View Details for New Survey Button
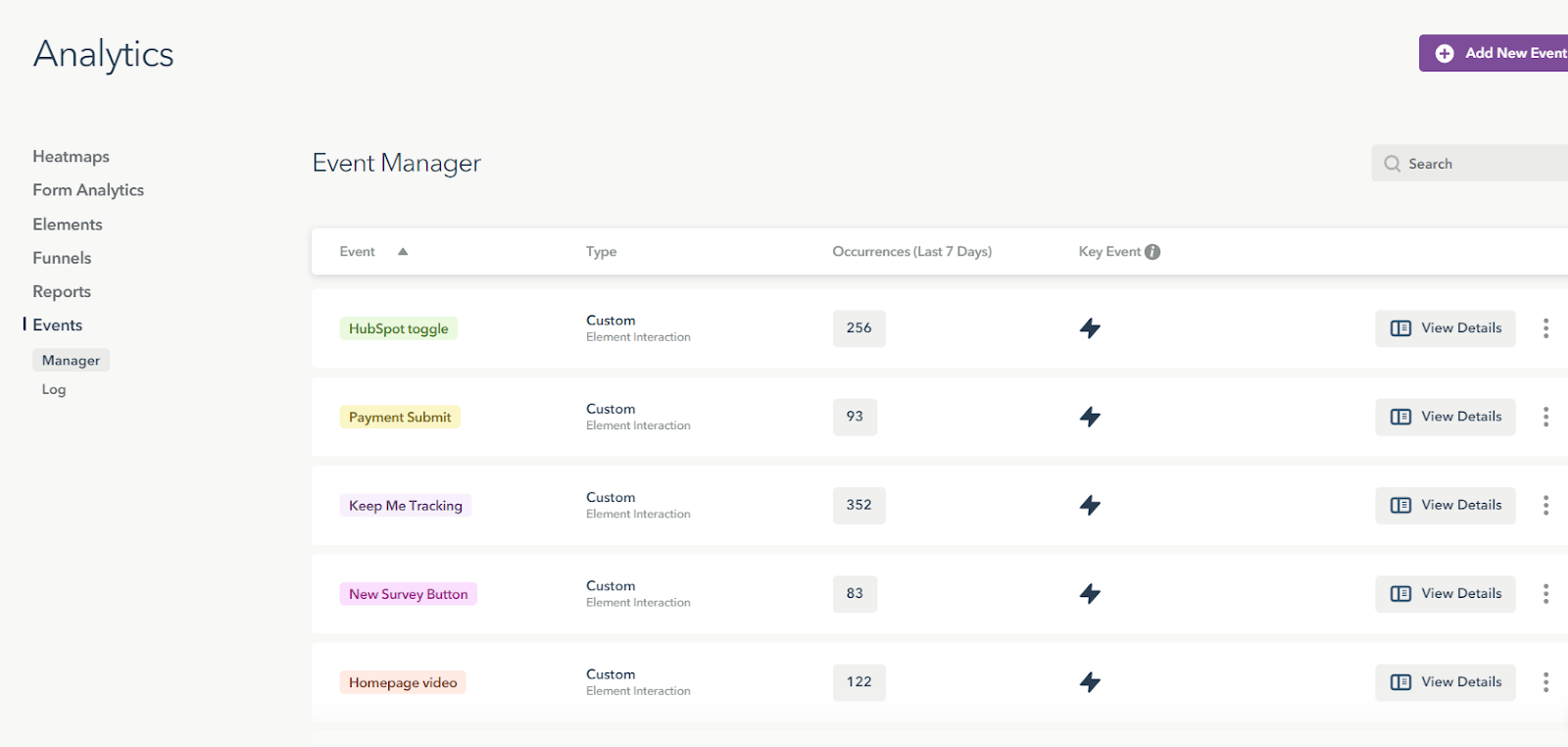This screenshot has width=1568, height=747. (1445, 593)
